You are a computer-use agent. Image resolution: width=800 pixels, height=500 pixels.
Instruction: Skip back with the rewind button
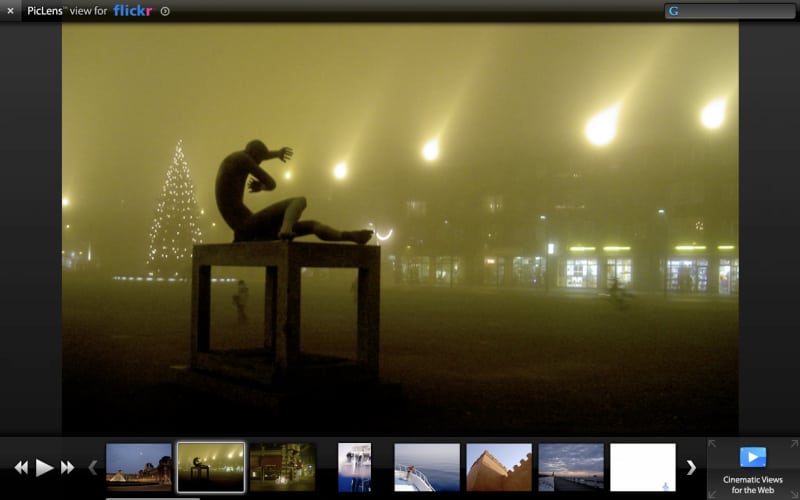21,467
